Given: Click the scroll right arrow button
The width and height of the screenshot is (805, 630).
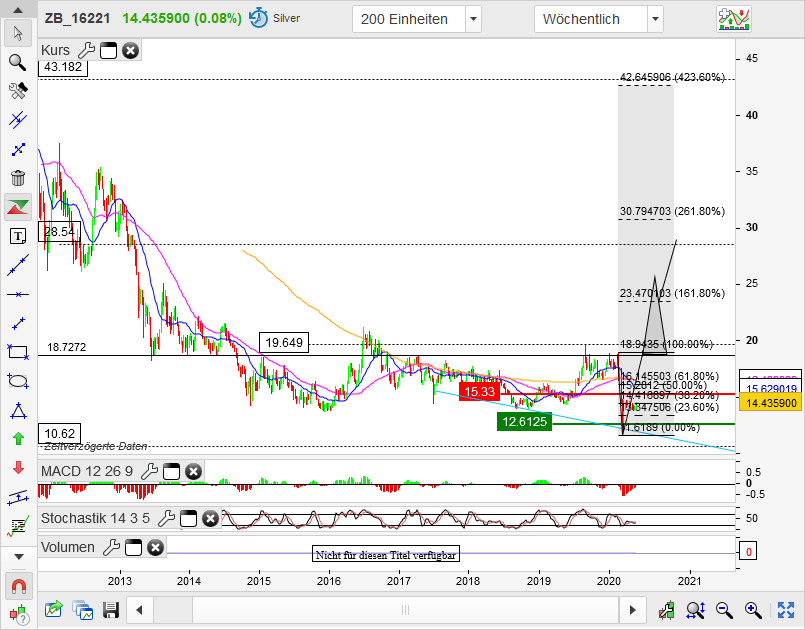Looking at the screenshot, I should pos(632,610).
